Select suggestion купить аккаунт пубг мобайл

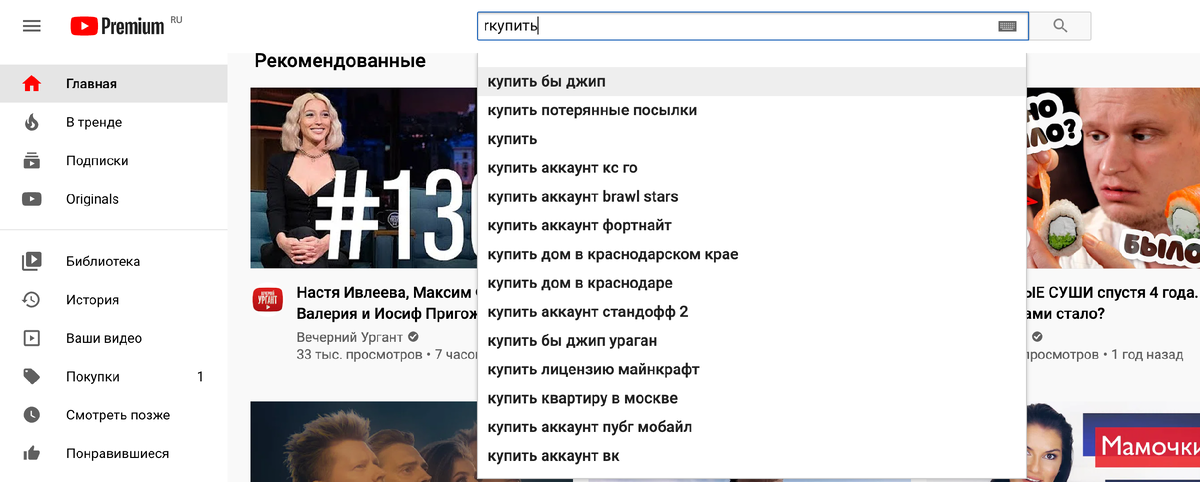[x=752, y=427]
